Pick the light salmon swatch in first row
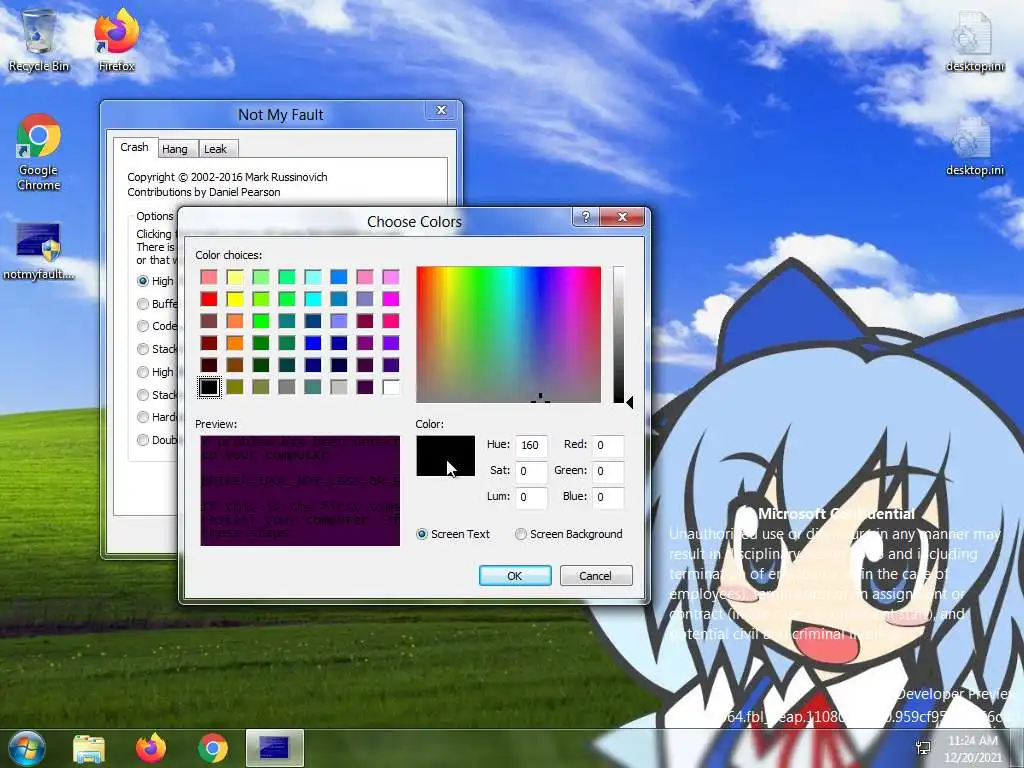Image resolution: width=1024 pixels, height=768 pixels. (209, 277)
